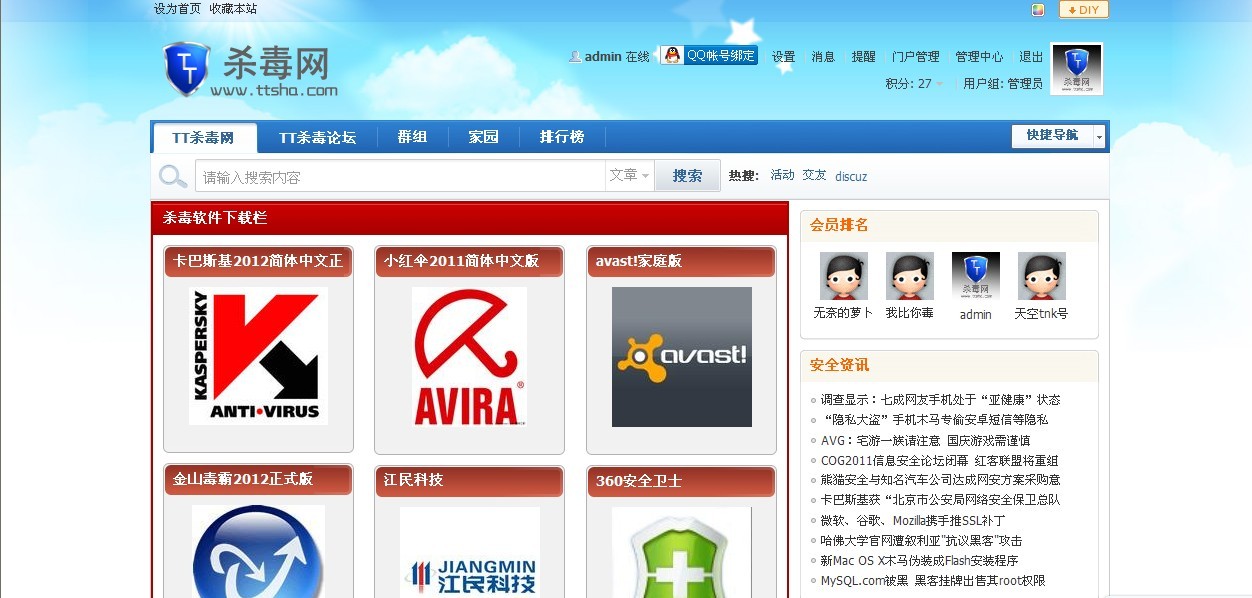The width and height of the screenshot is (1252, 598).
Task: Click the 收藏本站 link
Action: click(x=233, y=9)
